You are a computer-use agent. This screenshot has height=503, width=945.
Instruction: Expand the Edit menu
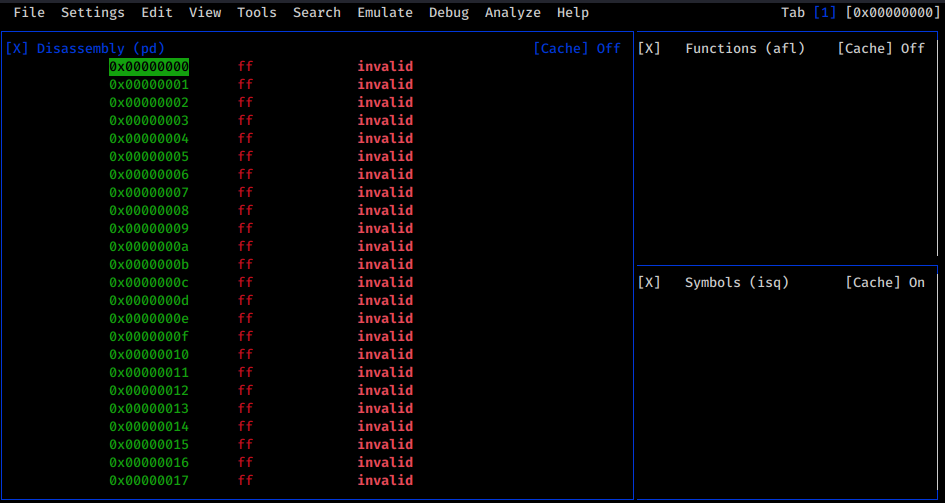[x=157, y=13]
